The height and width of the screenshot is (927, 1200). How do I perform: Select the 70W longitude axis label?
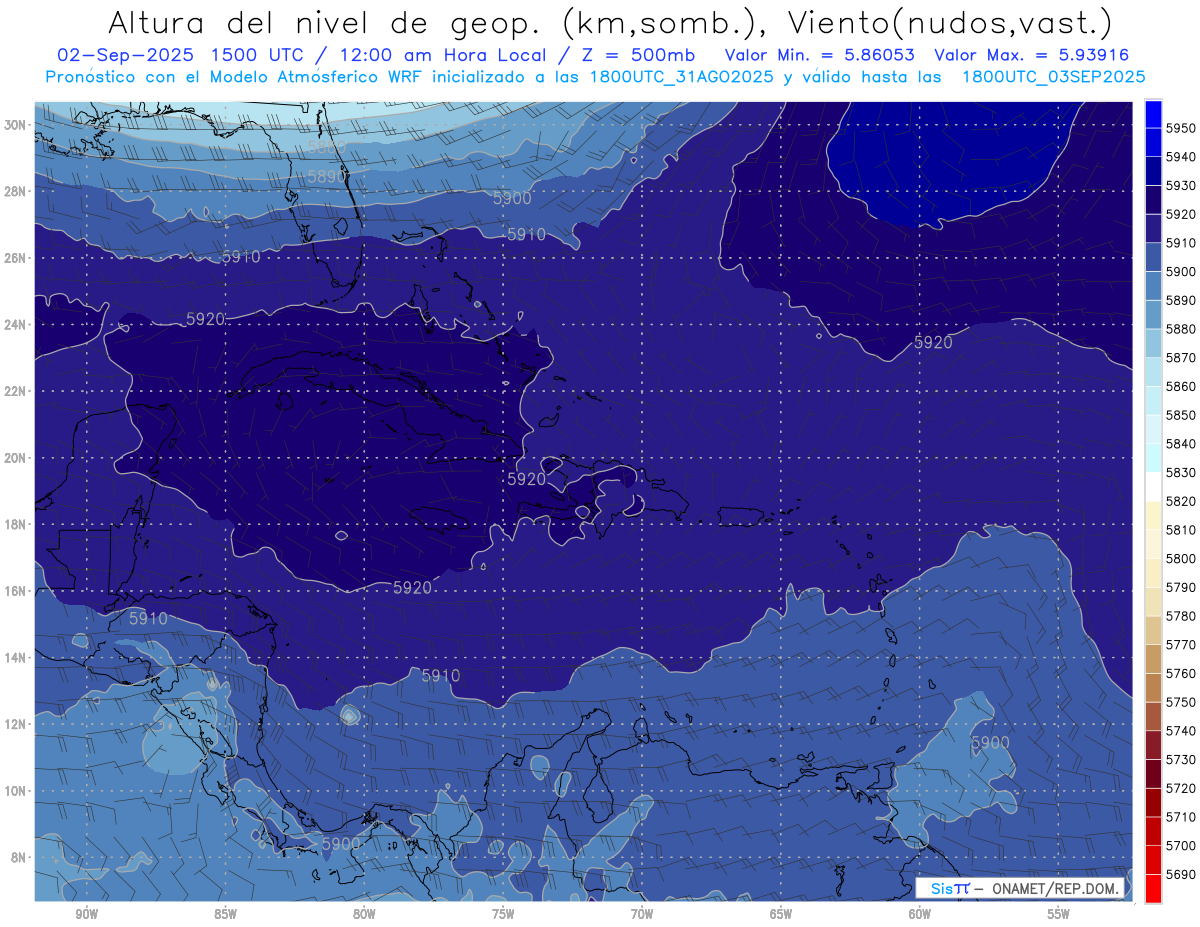(642, 914)
